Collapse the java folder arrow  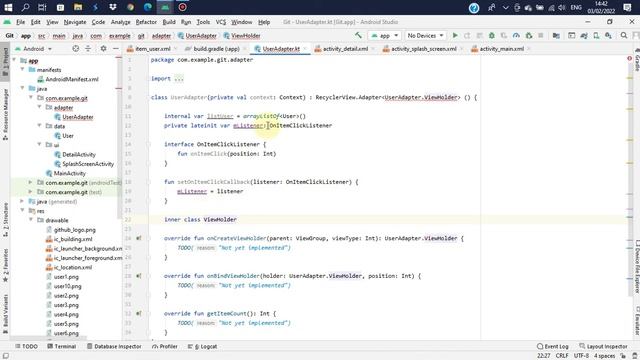(x=22, y=89)
